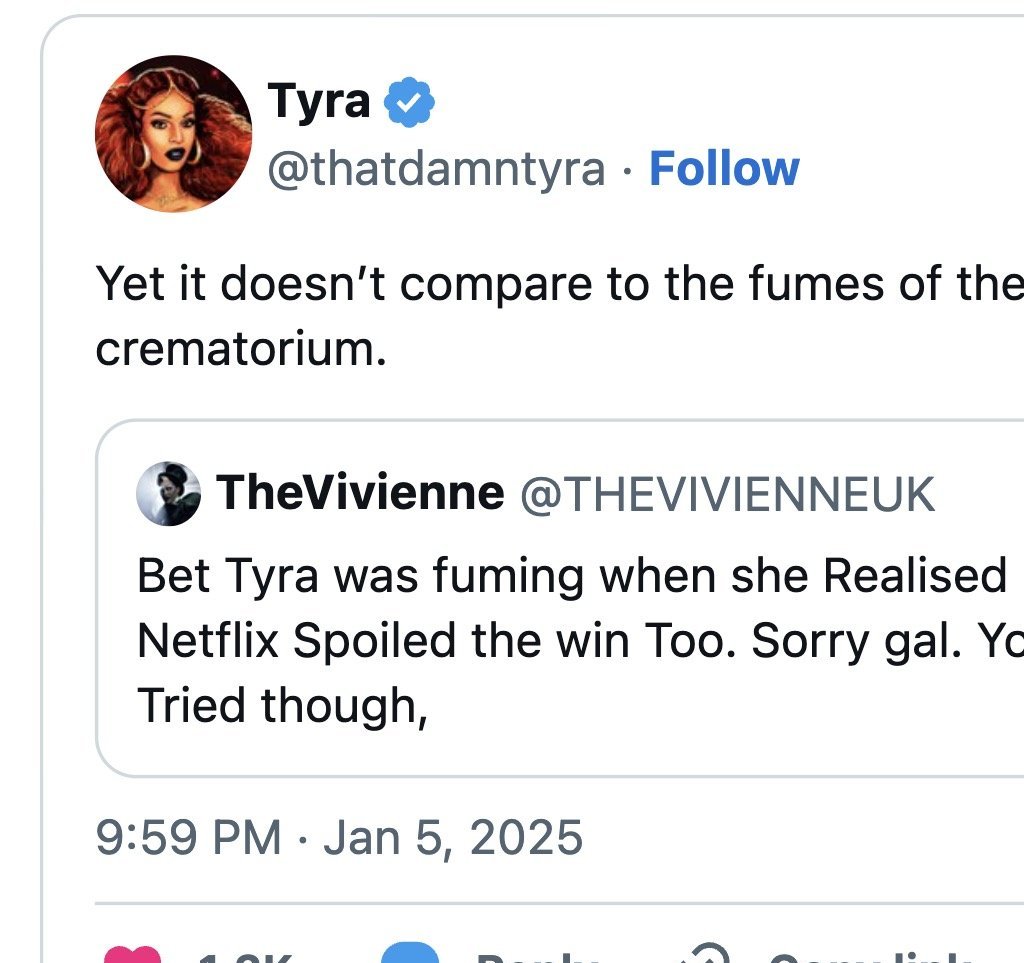Open quoted tweet via 'Bet Tyra was fuming' line

[x=570, y=575]
